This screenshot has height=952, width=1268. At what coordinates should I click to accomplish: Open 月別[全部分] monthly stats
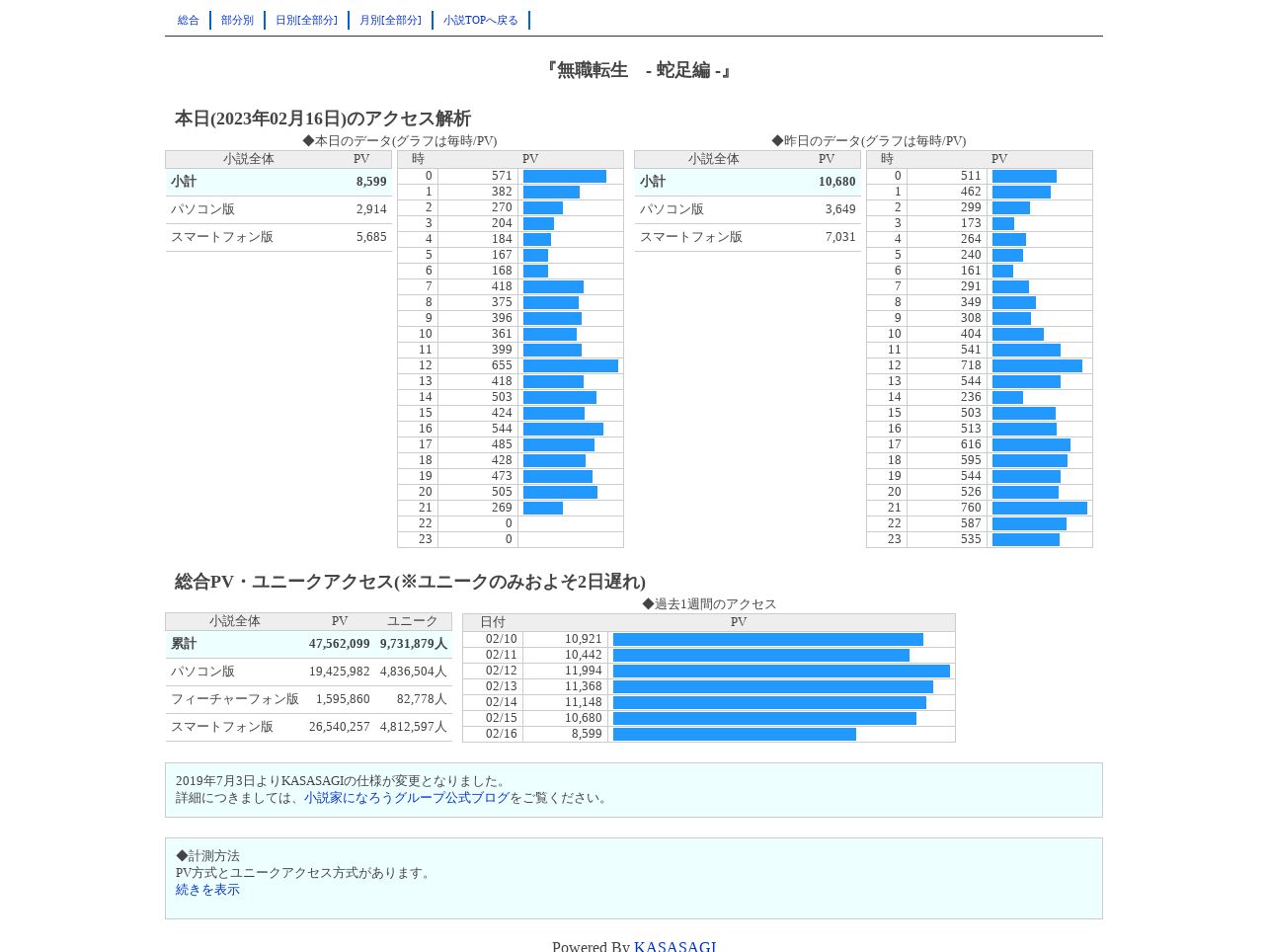coord(390,20)
